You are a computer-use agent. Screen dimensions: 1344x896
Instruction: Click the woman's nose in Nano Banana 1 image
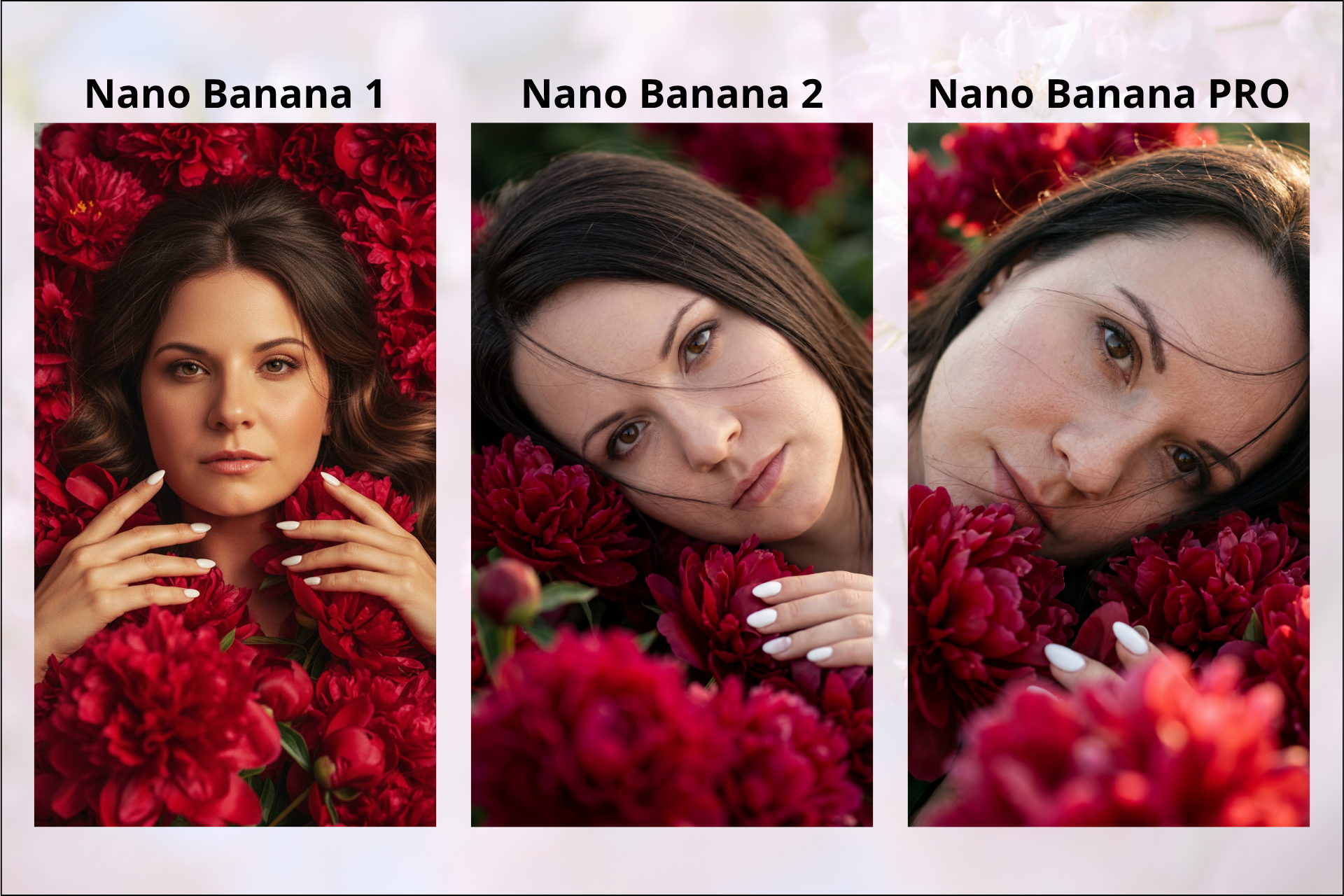[x=231, y=406]
